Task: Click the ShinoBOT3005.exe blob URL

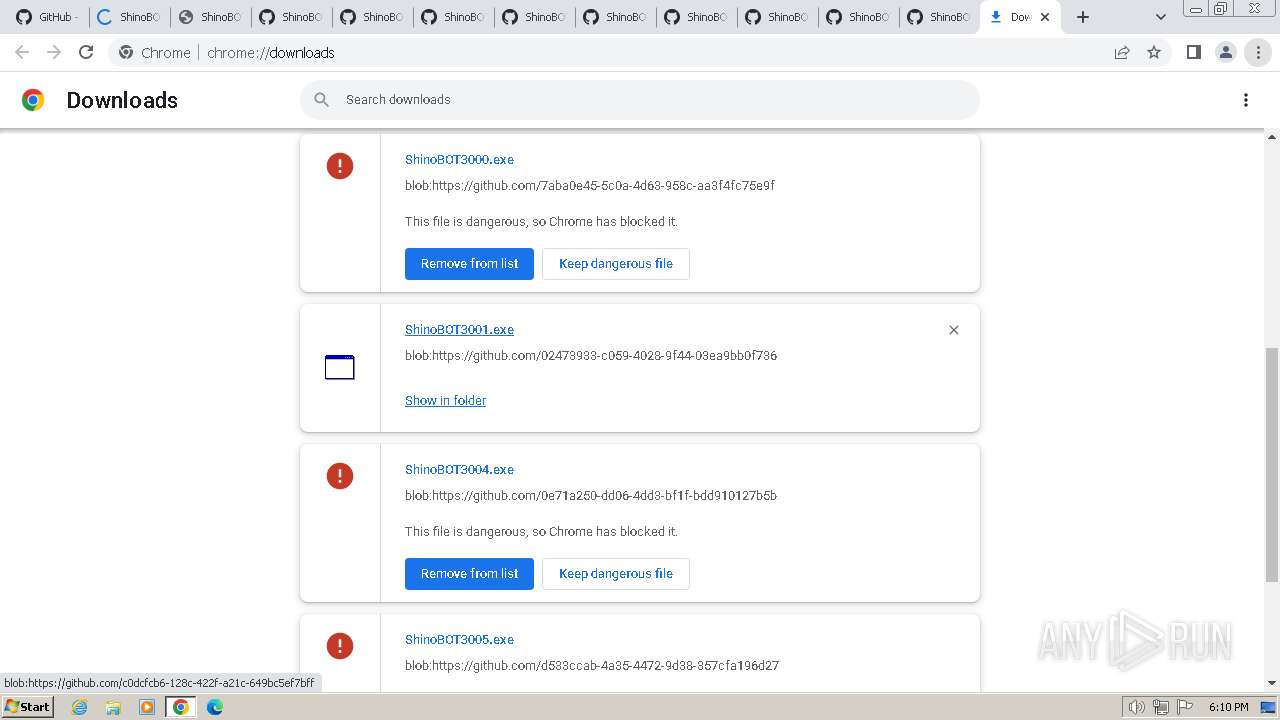Action: [592, 665]
